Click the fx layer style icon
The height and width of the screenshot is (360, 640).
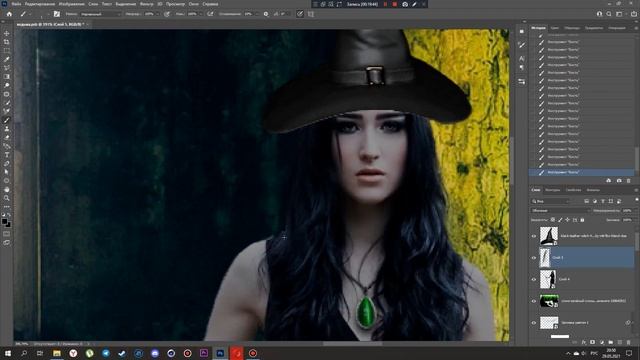[584, 342]
